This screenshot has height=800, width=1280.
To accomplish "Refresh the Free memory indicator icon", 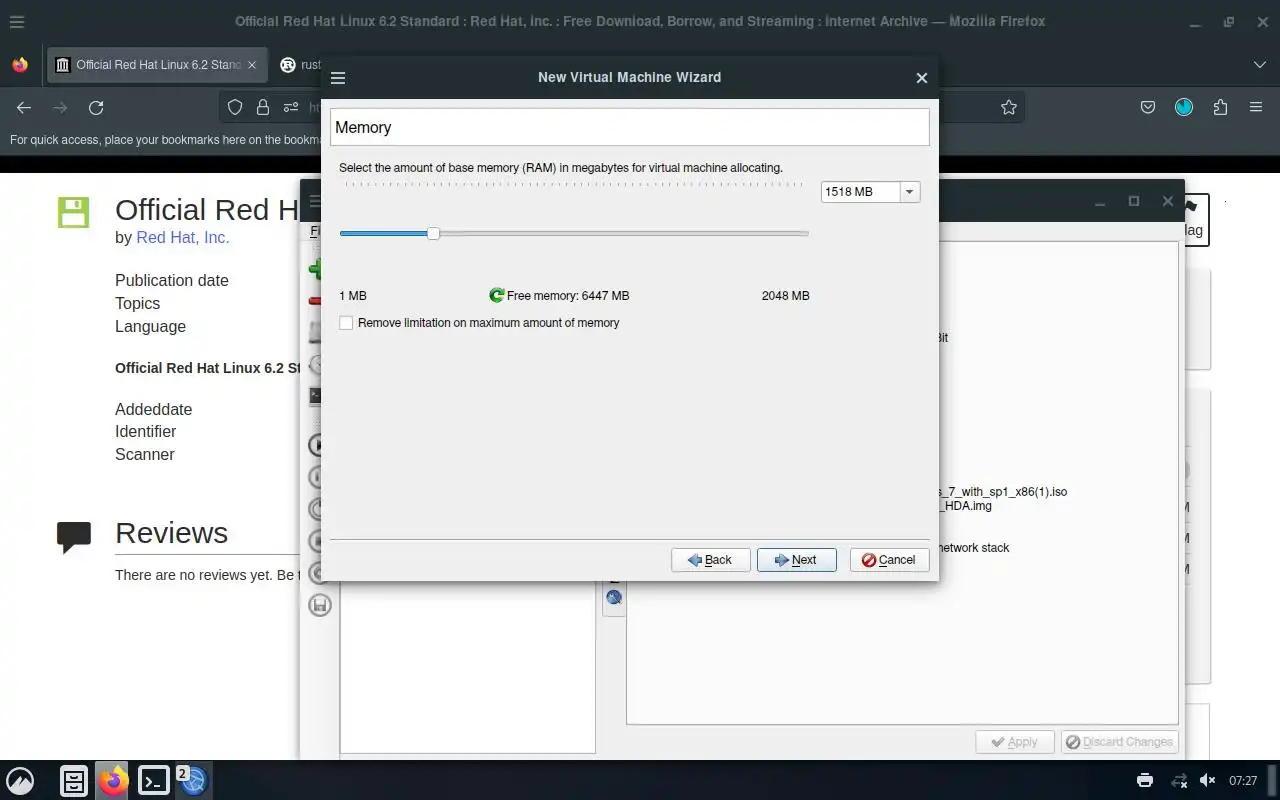I will pos(496,295).
